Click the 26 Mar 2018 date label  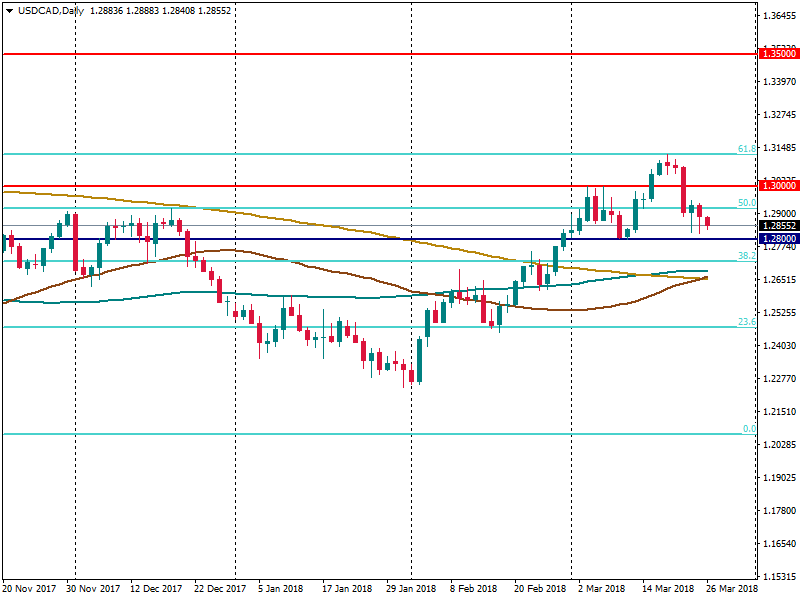(x=732, y=589)
